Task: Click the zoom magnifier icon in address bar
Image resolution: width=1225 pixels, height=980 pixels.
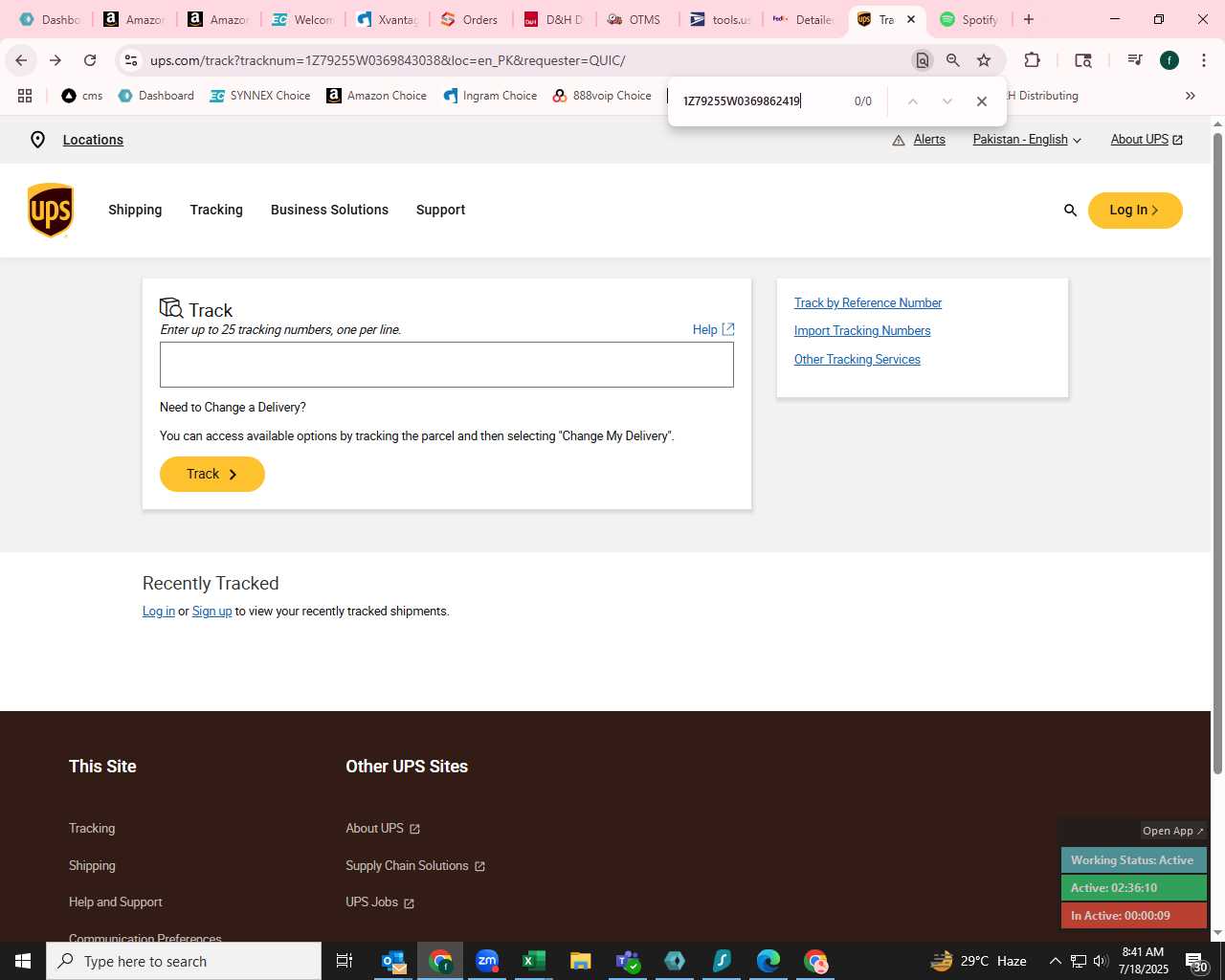Action: (953, 60)
